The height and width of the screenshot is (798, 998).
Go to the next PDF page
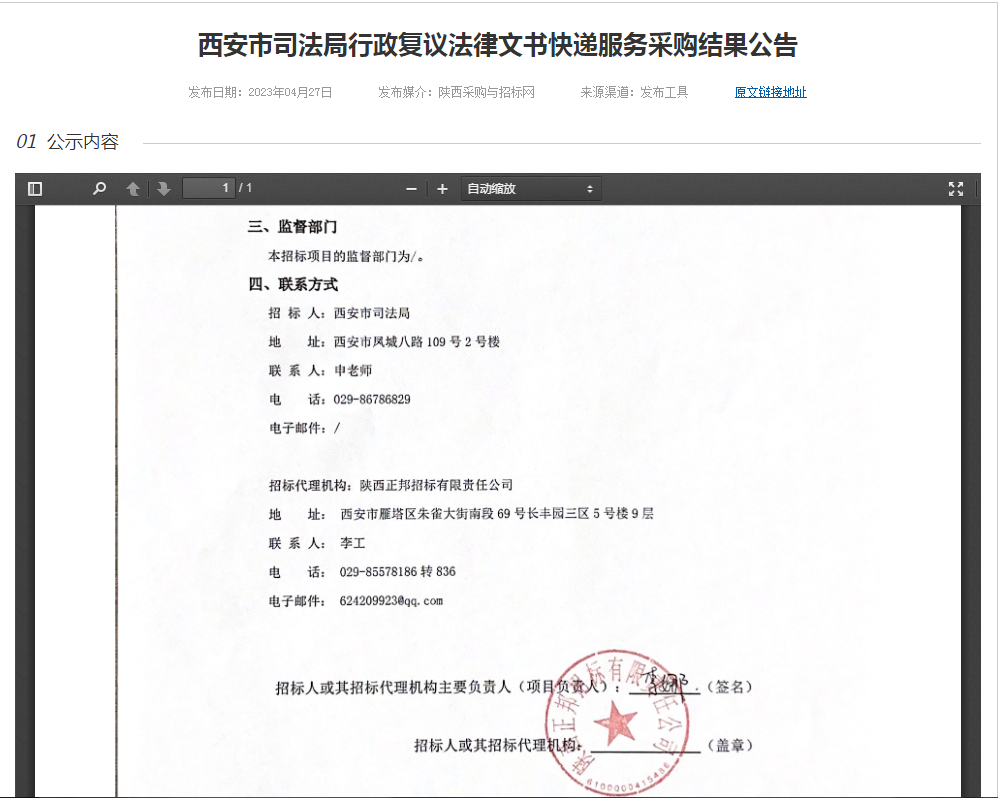tap(163, 189)
